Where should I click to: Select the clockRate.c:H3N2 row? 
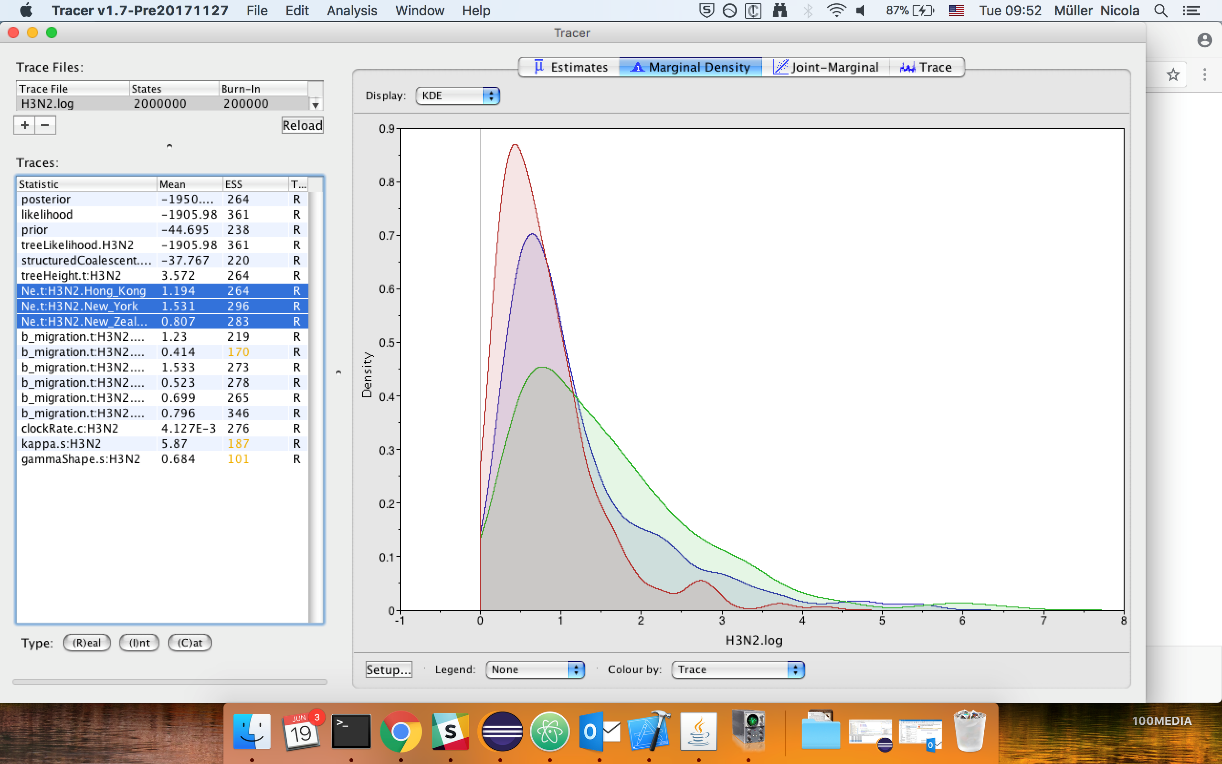coord(163,428)
